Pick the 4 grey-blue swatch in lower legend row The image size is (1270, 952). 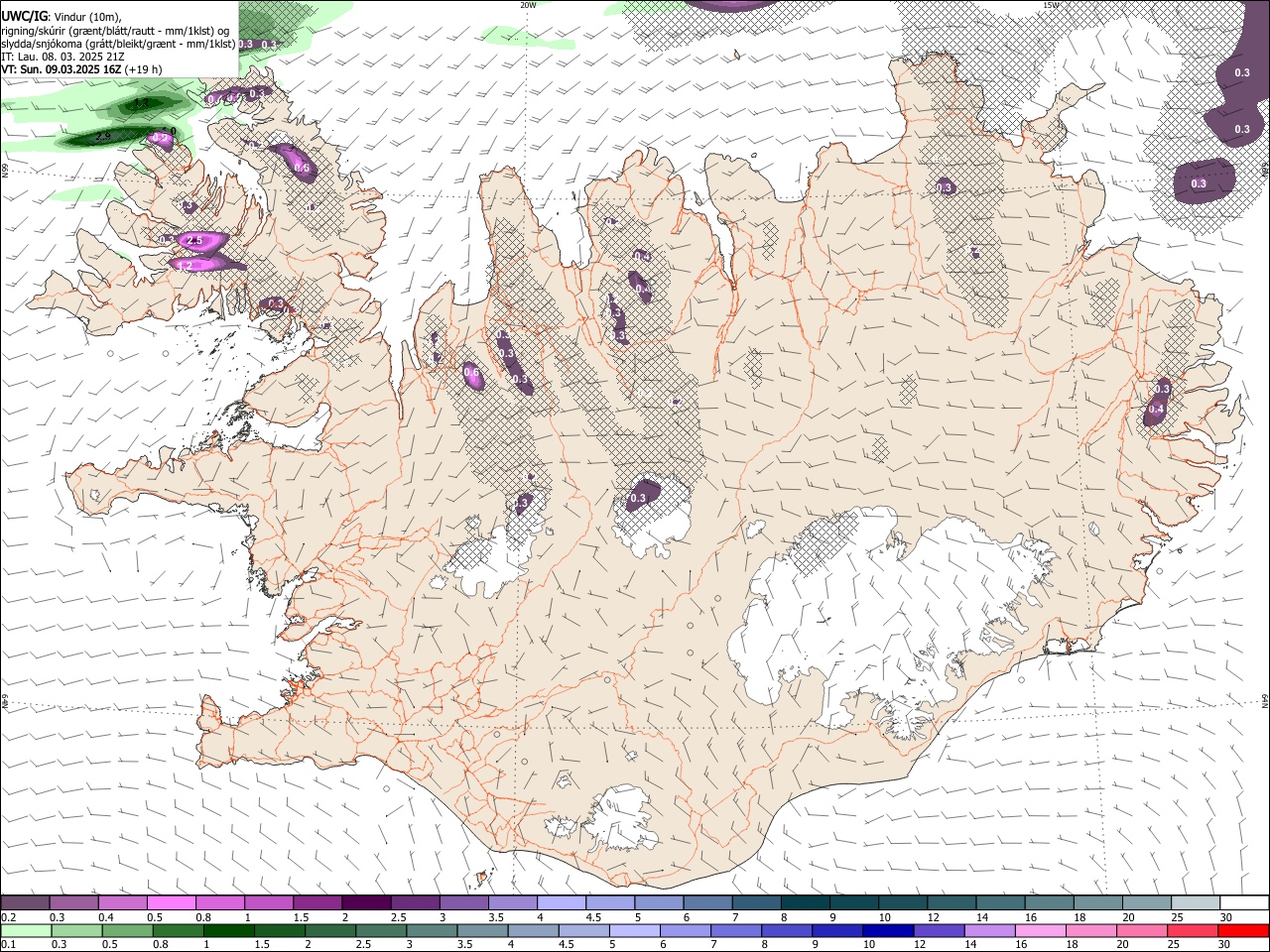[532, 930]
